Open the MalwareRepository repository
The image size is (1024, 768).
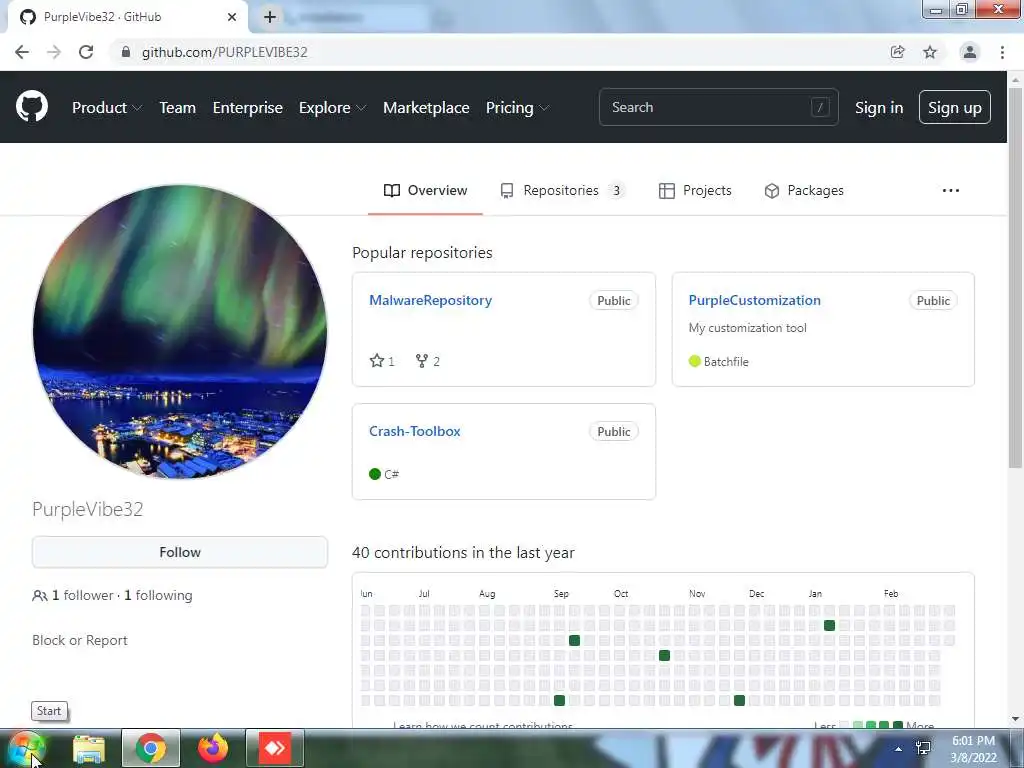[430, 300]
